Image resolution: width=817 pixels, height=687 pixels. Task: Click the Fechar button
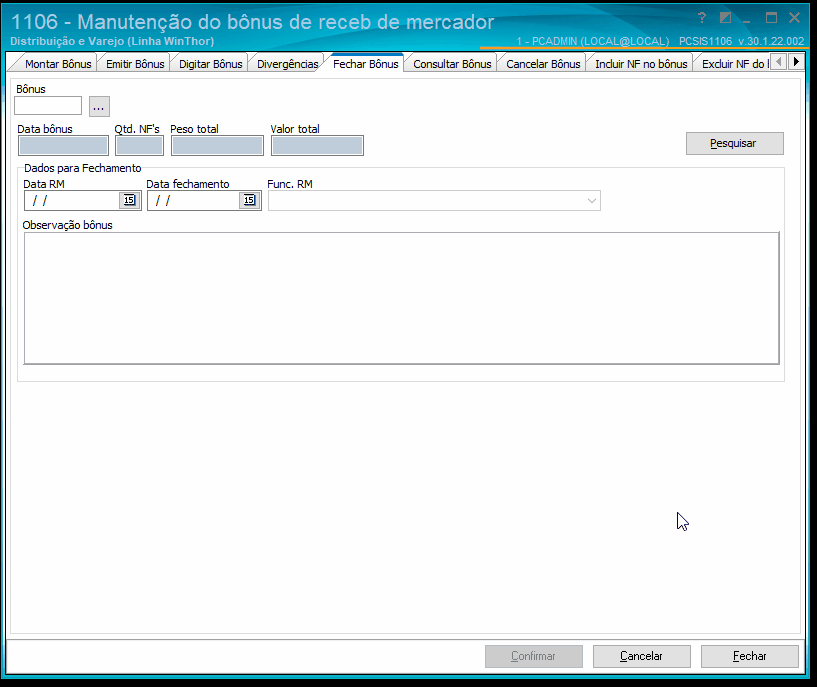pos(749,656)
